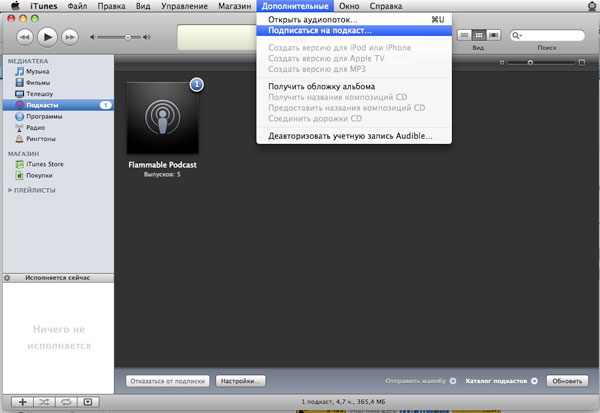
Task: Toggle shuffle playback
Action: point(44,402)
